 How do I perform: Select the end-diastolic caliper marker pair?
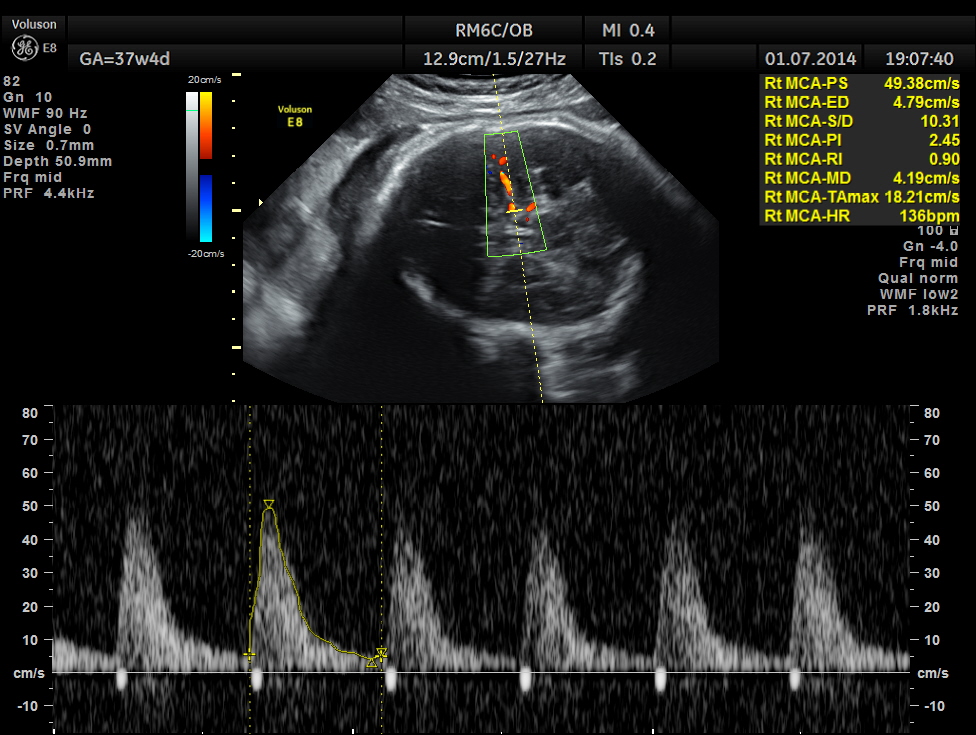(x=376, y=657)
